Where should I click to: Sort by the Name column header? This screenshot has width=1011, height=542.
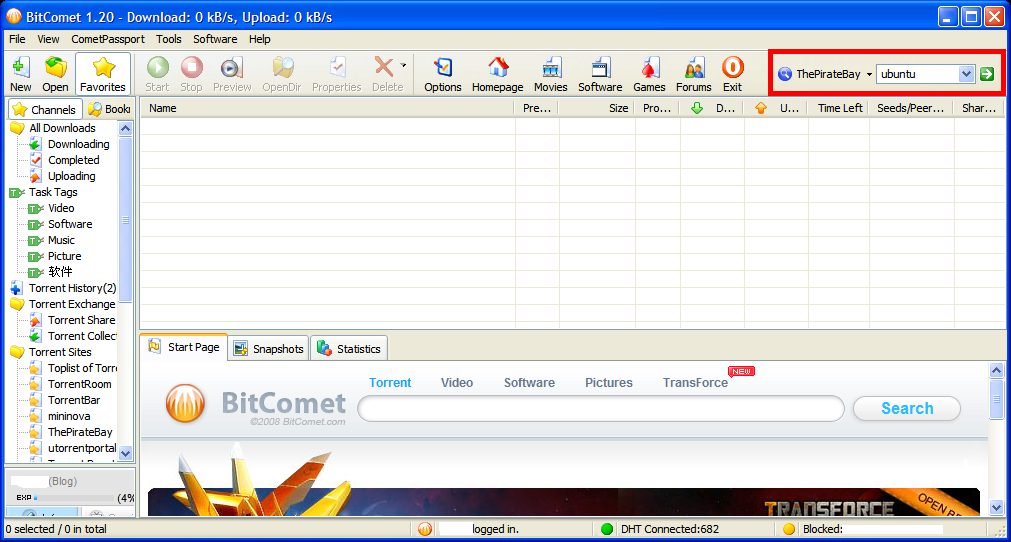point(328,108)
